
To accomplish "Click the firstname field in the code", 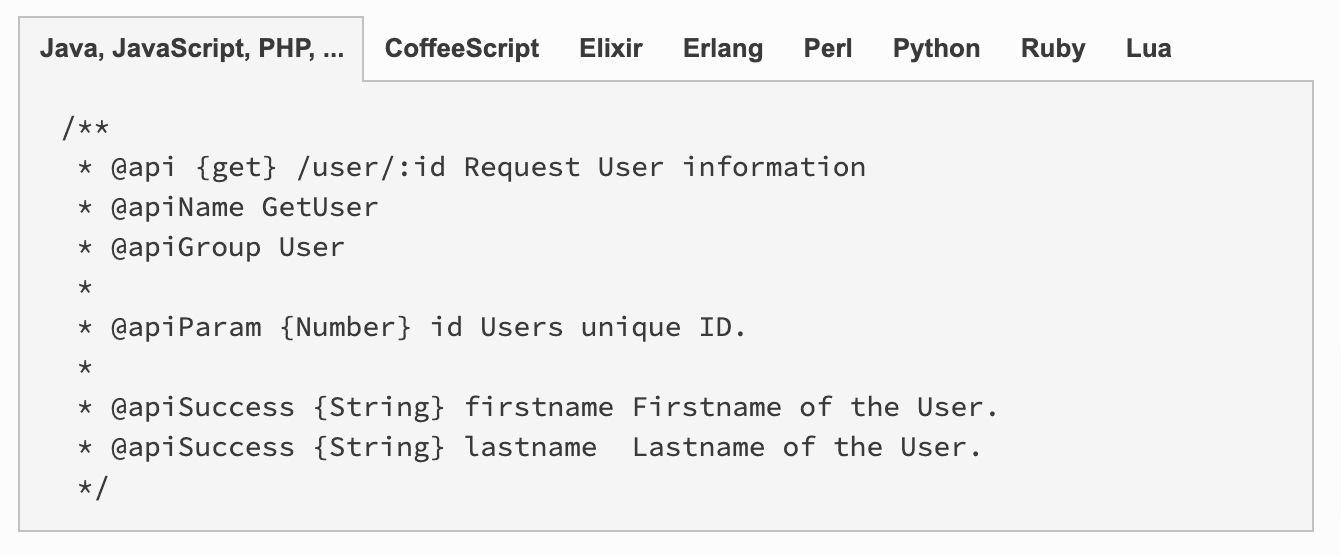I will pyautogui.click(x=539, y=407).
